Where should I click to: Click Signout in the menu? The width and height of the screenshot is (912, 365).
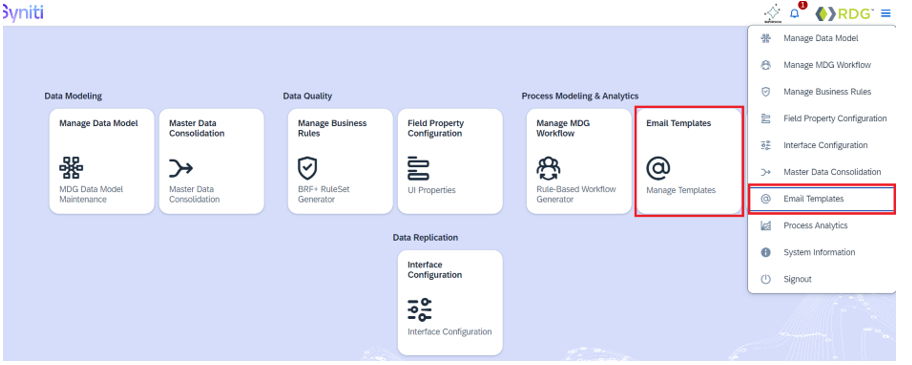(822, 279)
